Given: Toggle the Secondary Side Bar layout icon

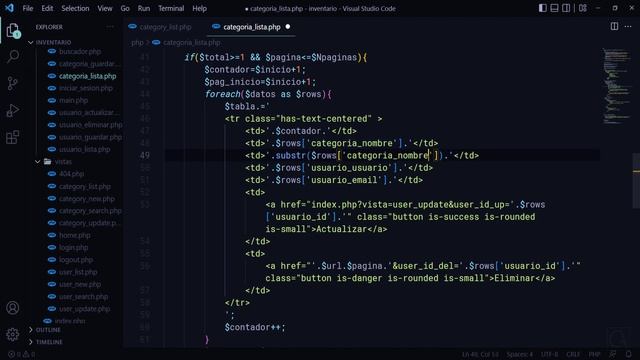Looking at the screenshot, I should coord(566,8).
